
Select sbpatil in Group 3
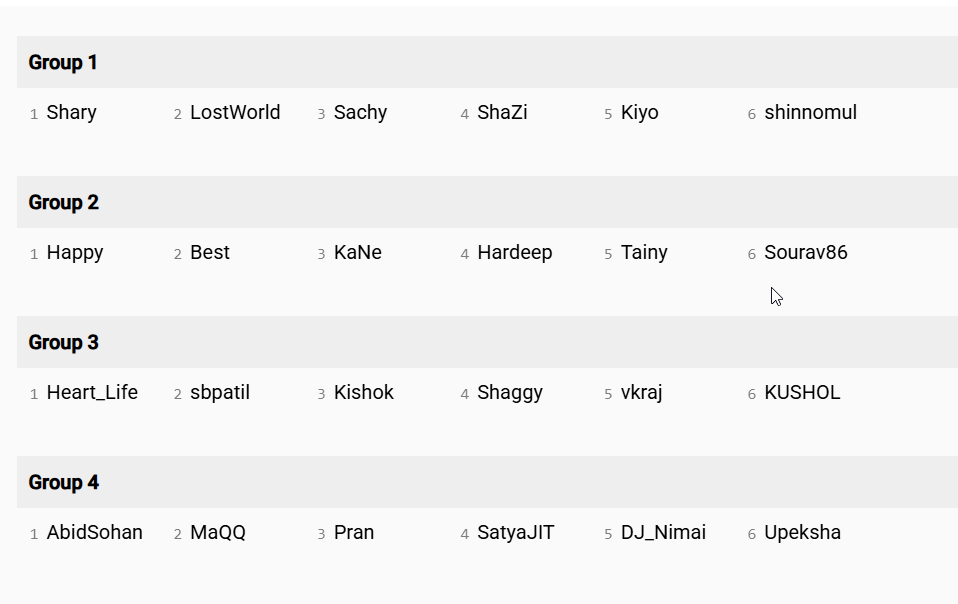(x=220, y=393)
